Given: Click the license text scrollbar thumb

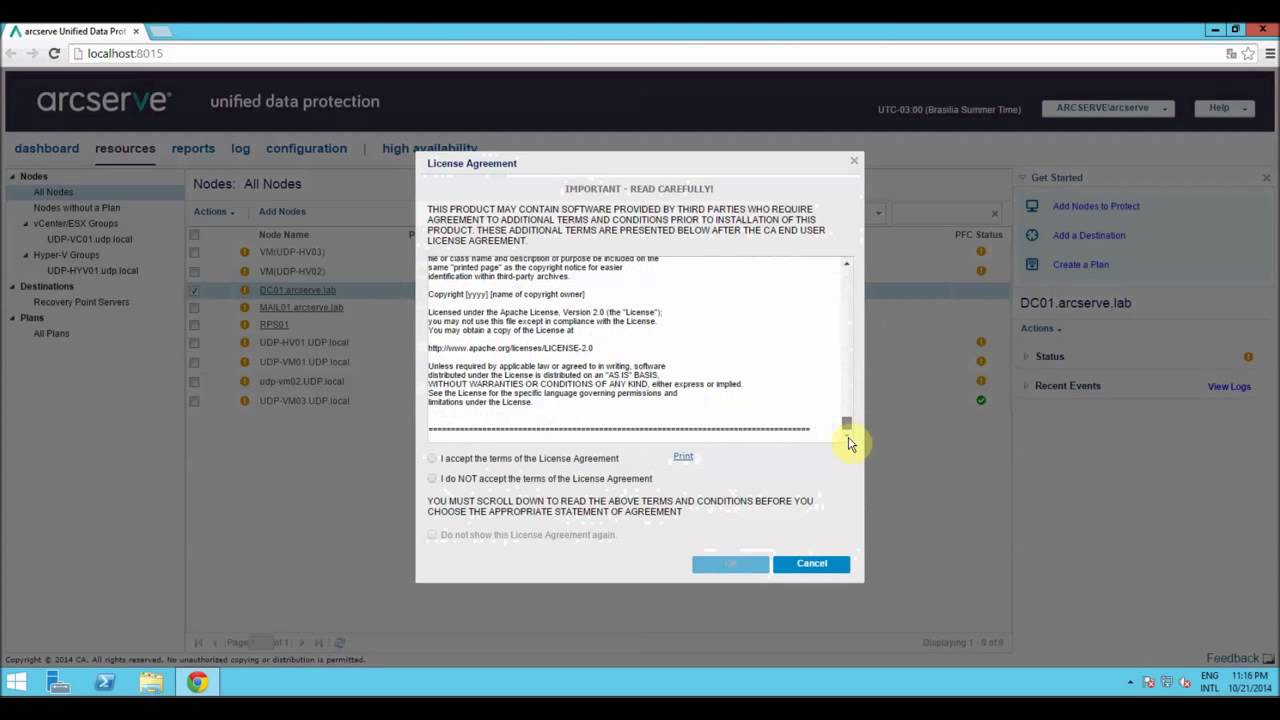Looking at the screenshot, I should (847, 423).
